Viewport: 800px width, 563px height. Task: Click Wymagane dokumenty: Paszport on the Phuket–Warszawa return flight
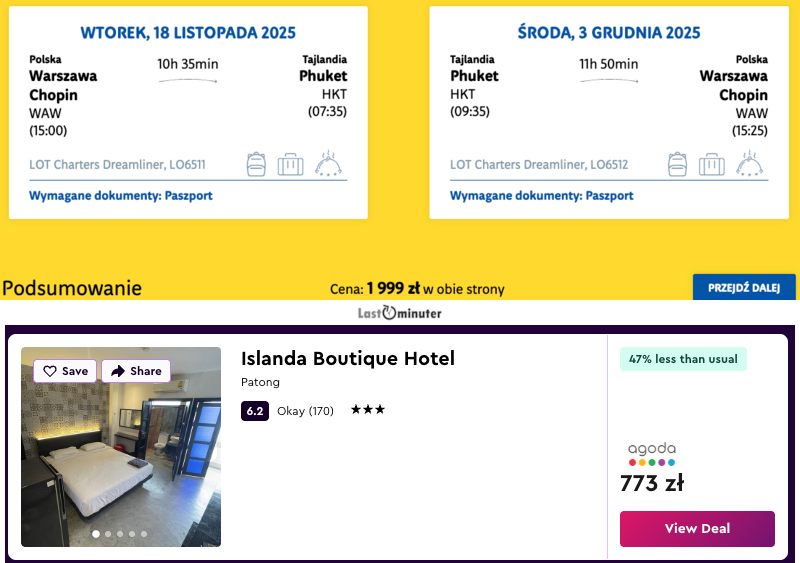pos(541,196)
